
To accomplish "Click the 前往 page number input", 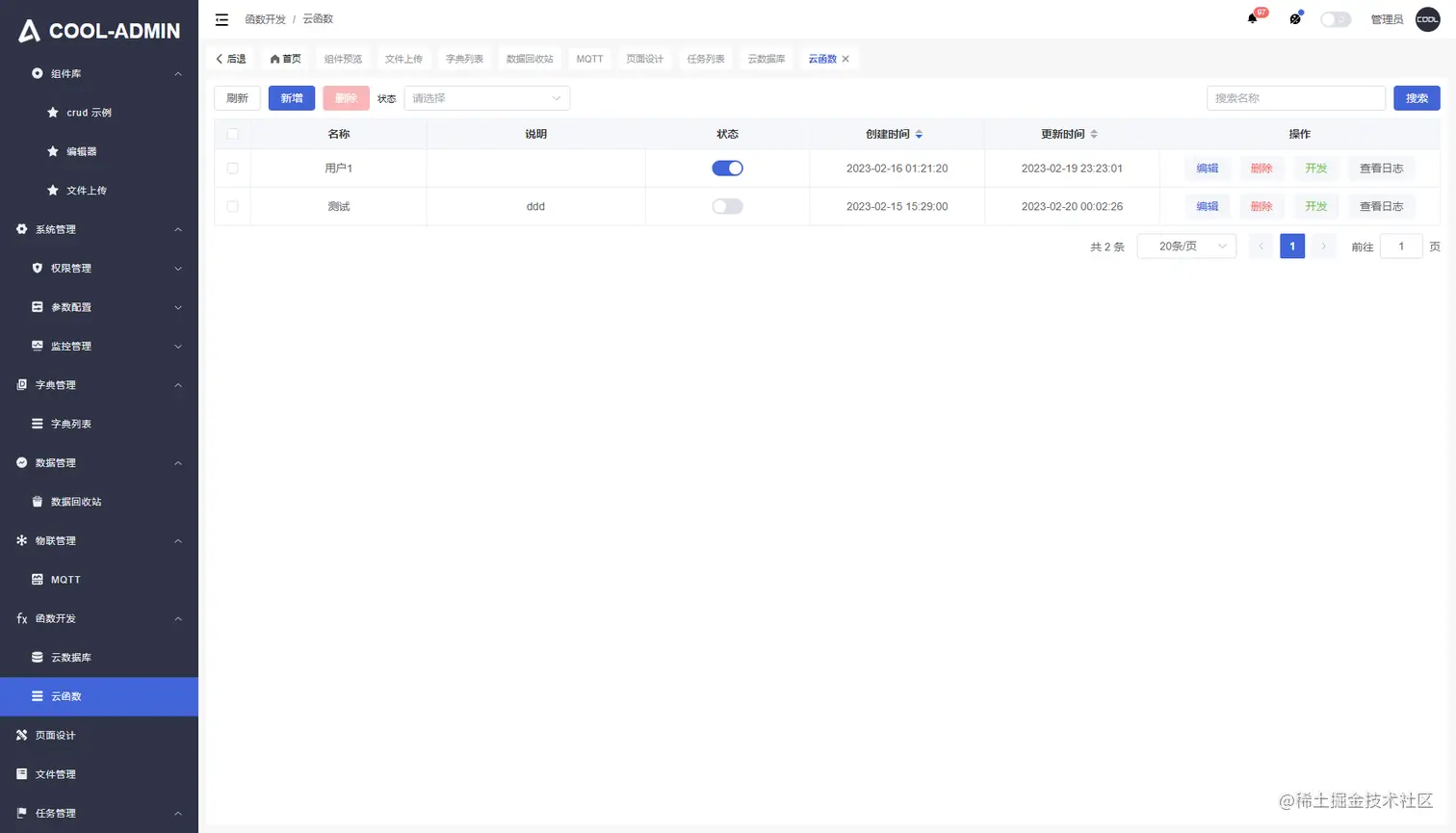I will click(x=1401, y=247).
